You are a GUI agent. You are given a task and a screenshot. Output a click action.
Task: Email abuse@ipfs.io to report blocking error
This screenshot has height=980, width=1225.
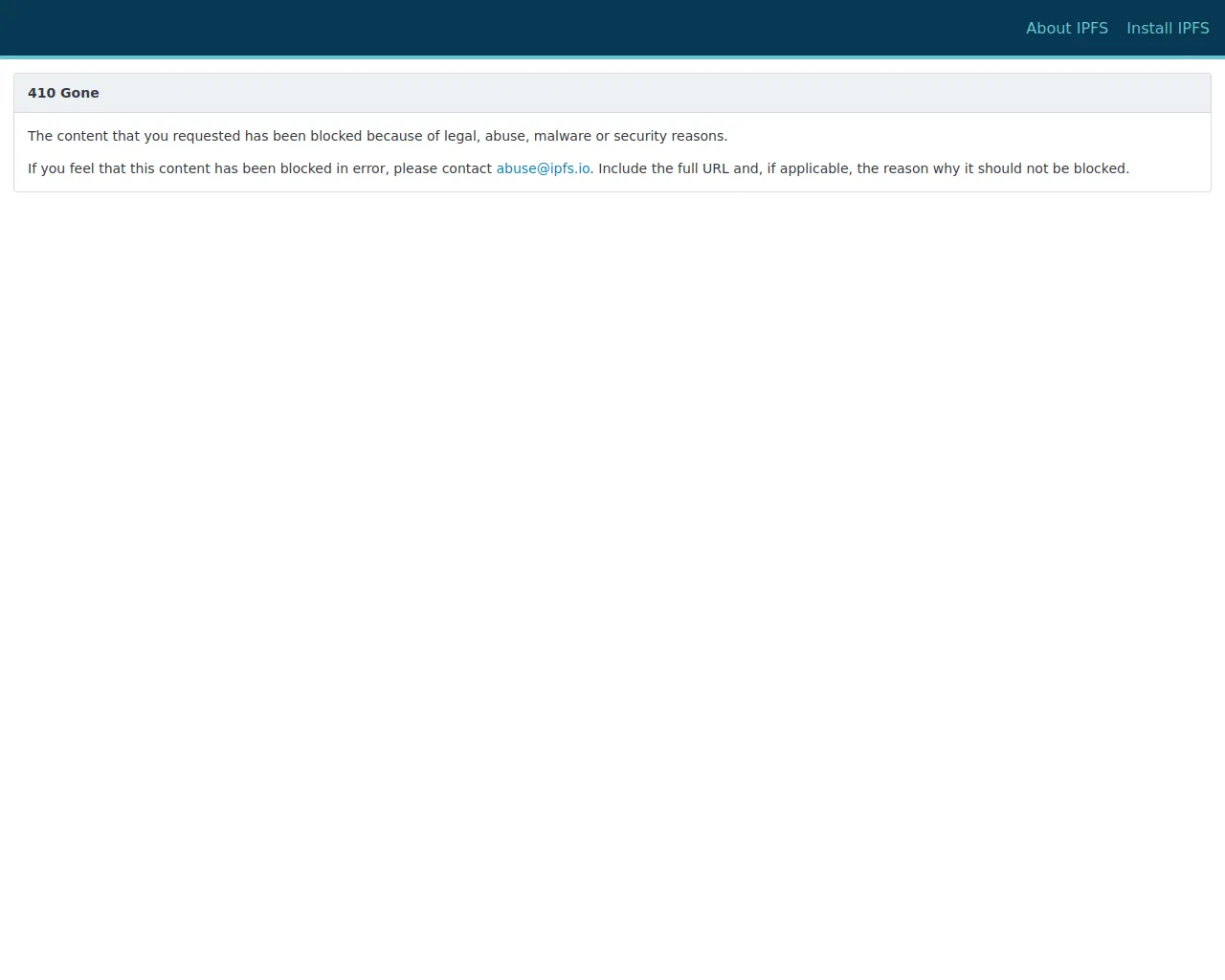(543, 168)
